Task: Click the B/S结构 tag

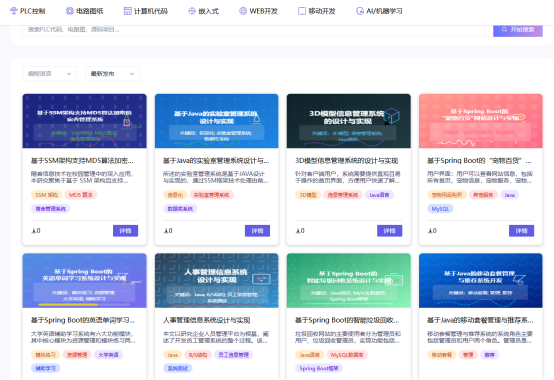Action: (198, 355)
